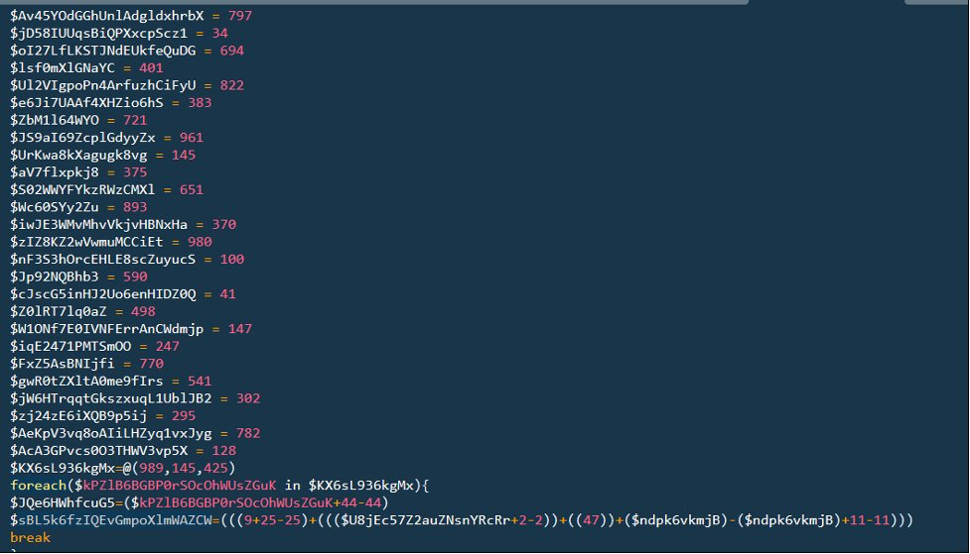
Task: Select the value 721
Action: coord(135,120)
